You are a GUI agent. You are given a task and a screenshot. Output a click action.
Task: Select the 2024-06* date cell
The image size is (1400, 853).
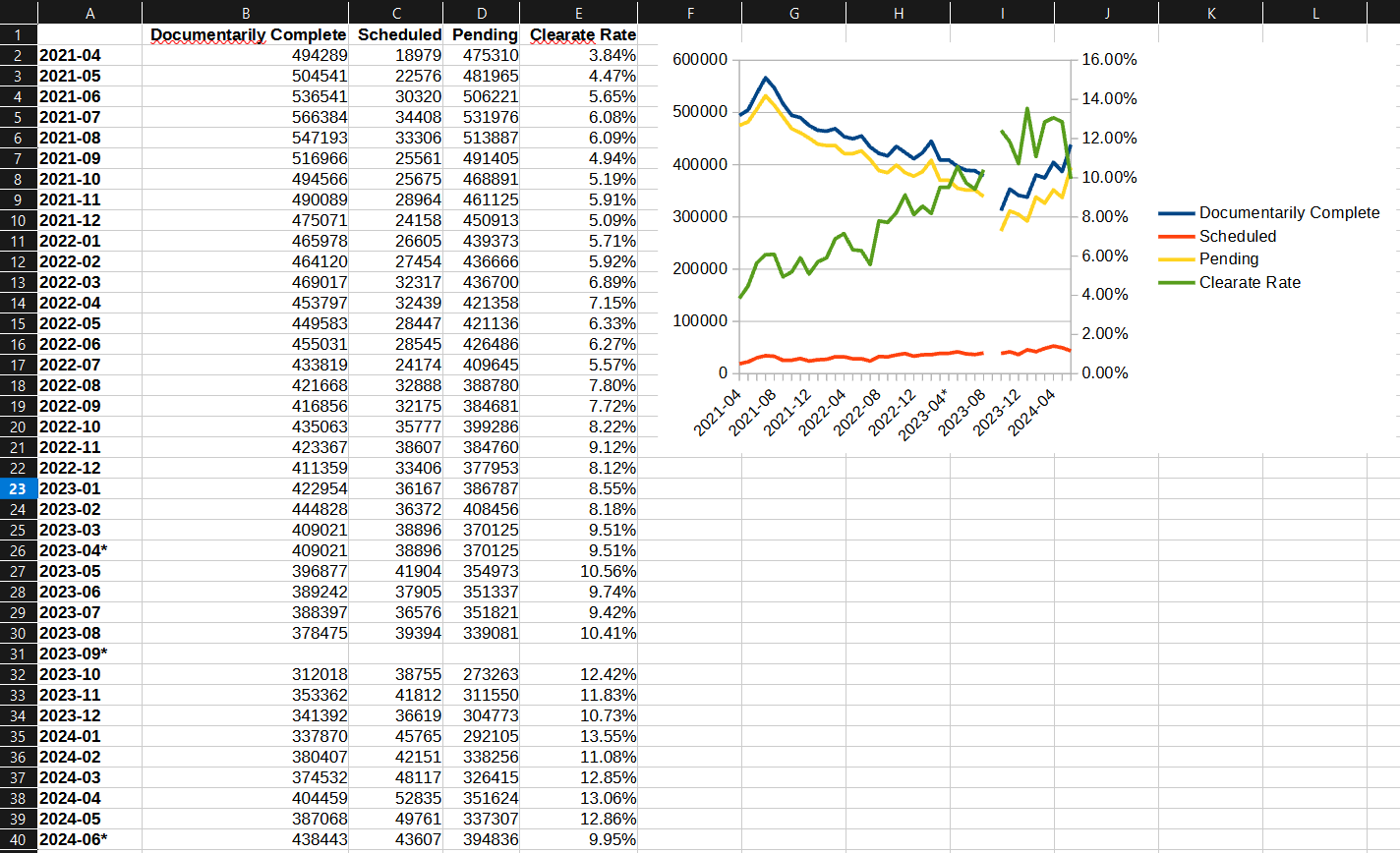click(90, 839)
